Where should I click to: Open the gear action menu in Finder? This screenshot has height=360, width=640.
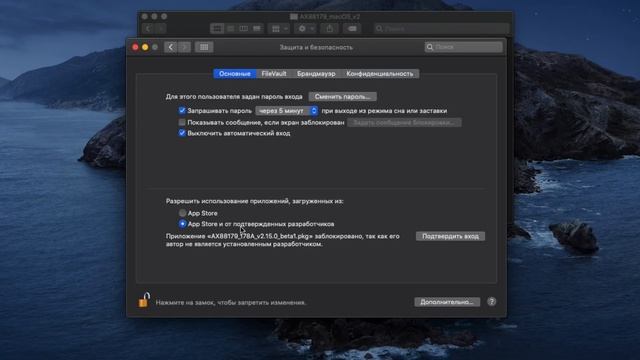point(306,29)
